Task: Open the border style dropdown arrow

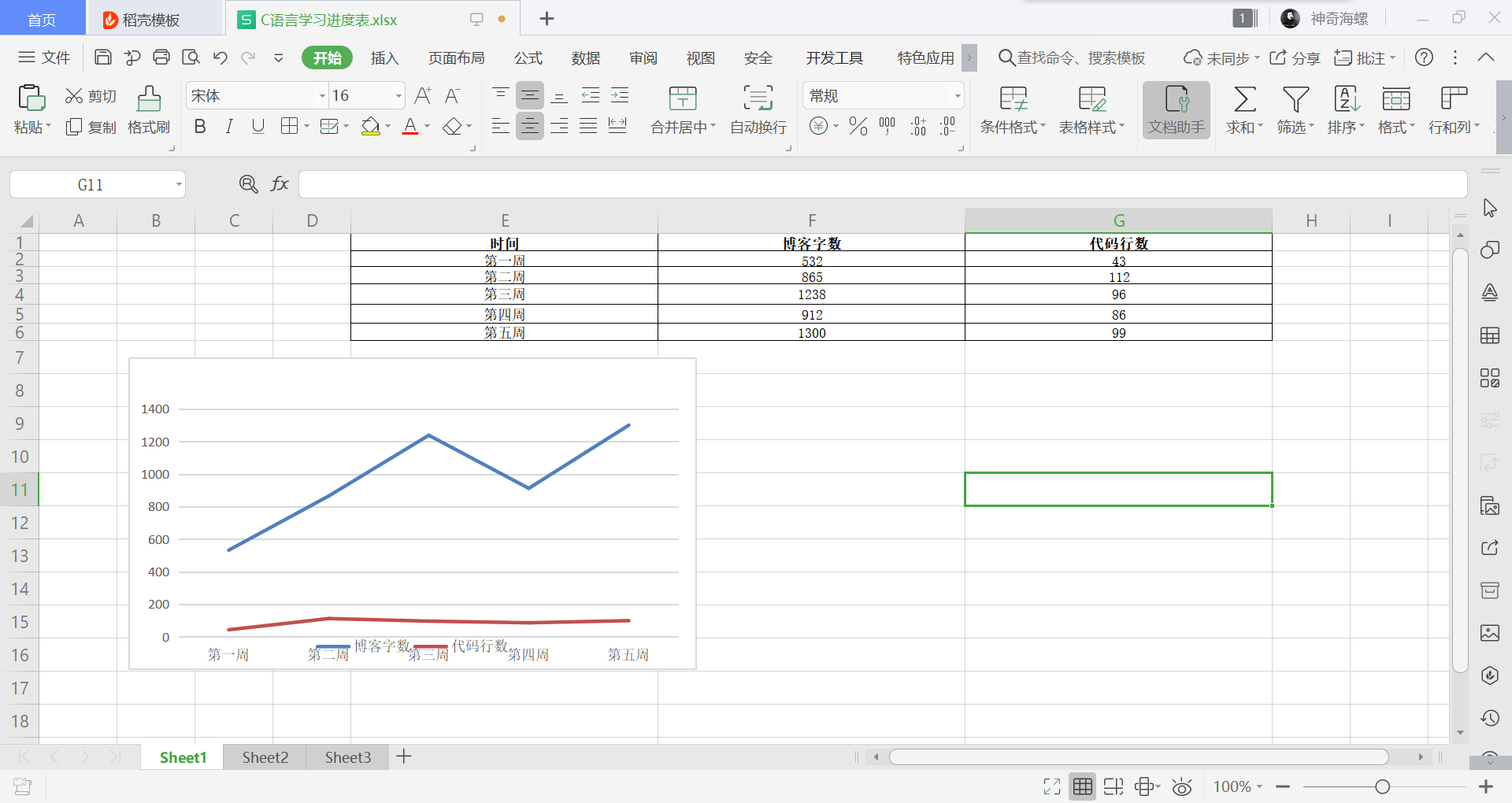Action: [306, 127]
